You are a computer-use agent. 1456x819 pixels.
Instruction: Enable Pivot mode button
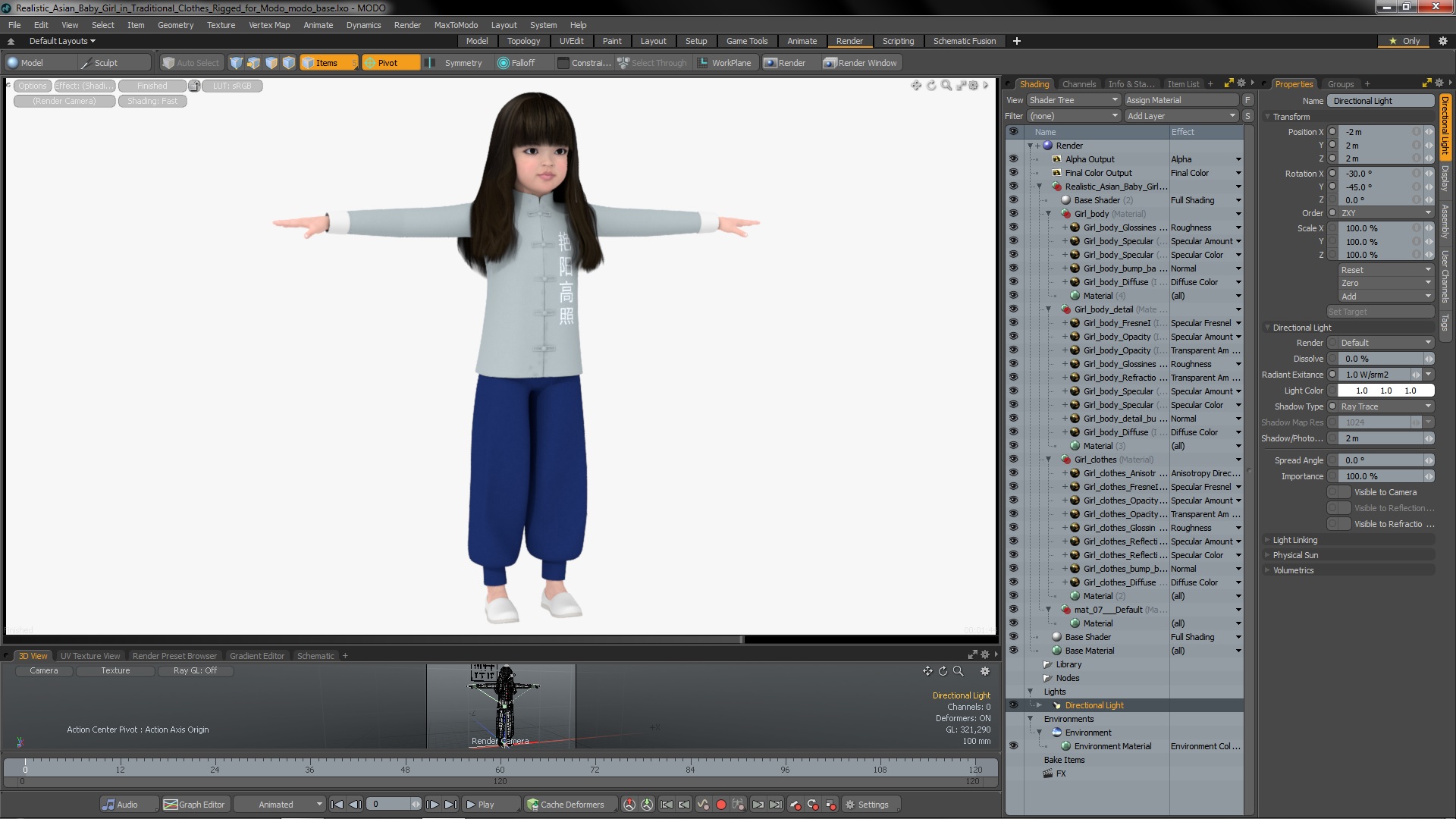[x=390, y=63]
